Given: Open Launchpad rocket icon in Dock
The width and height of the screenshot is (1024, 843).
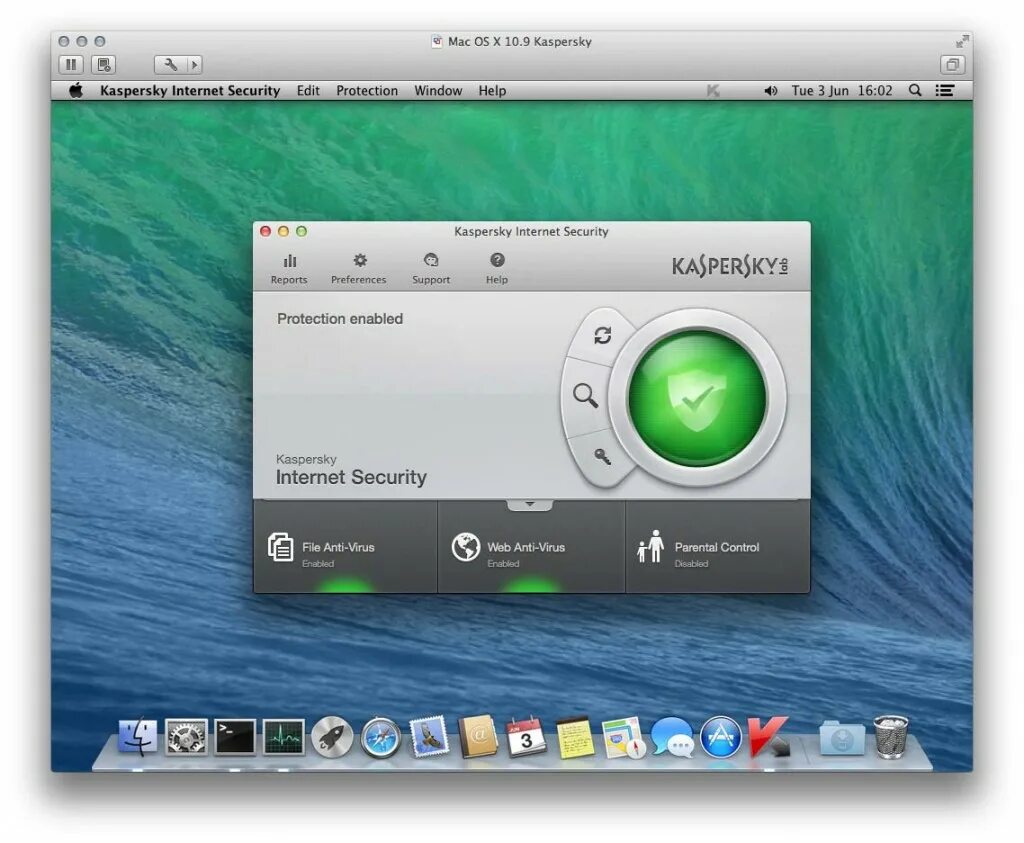Looking at the screenshot, I should coord(332,737).
